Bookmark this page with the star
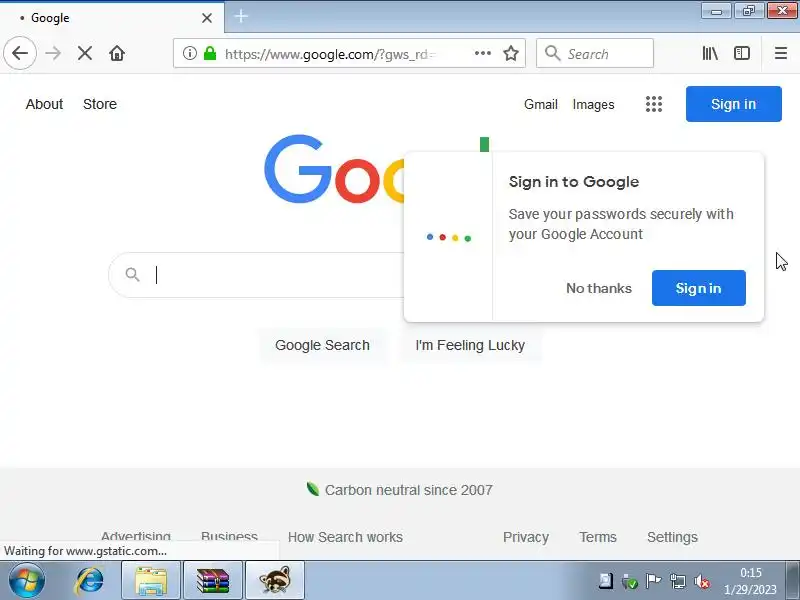The image size is (800, 600). tap(511, 53)
